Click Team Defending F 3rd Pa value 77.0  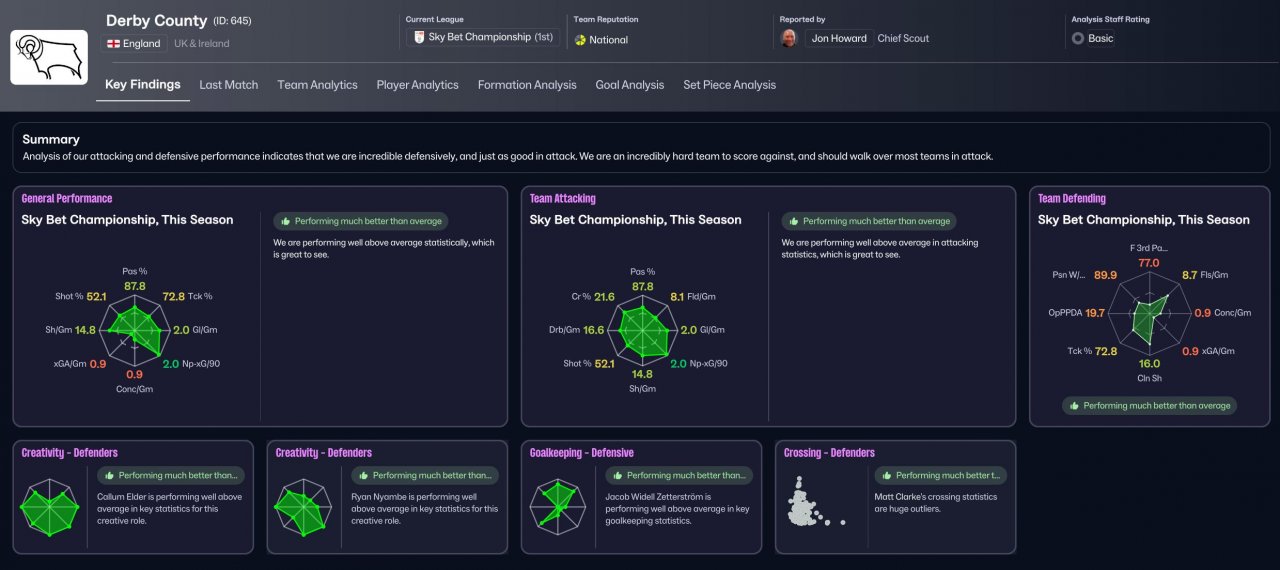point(1149,263)
